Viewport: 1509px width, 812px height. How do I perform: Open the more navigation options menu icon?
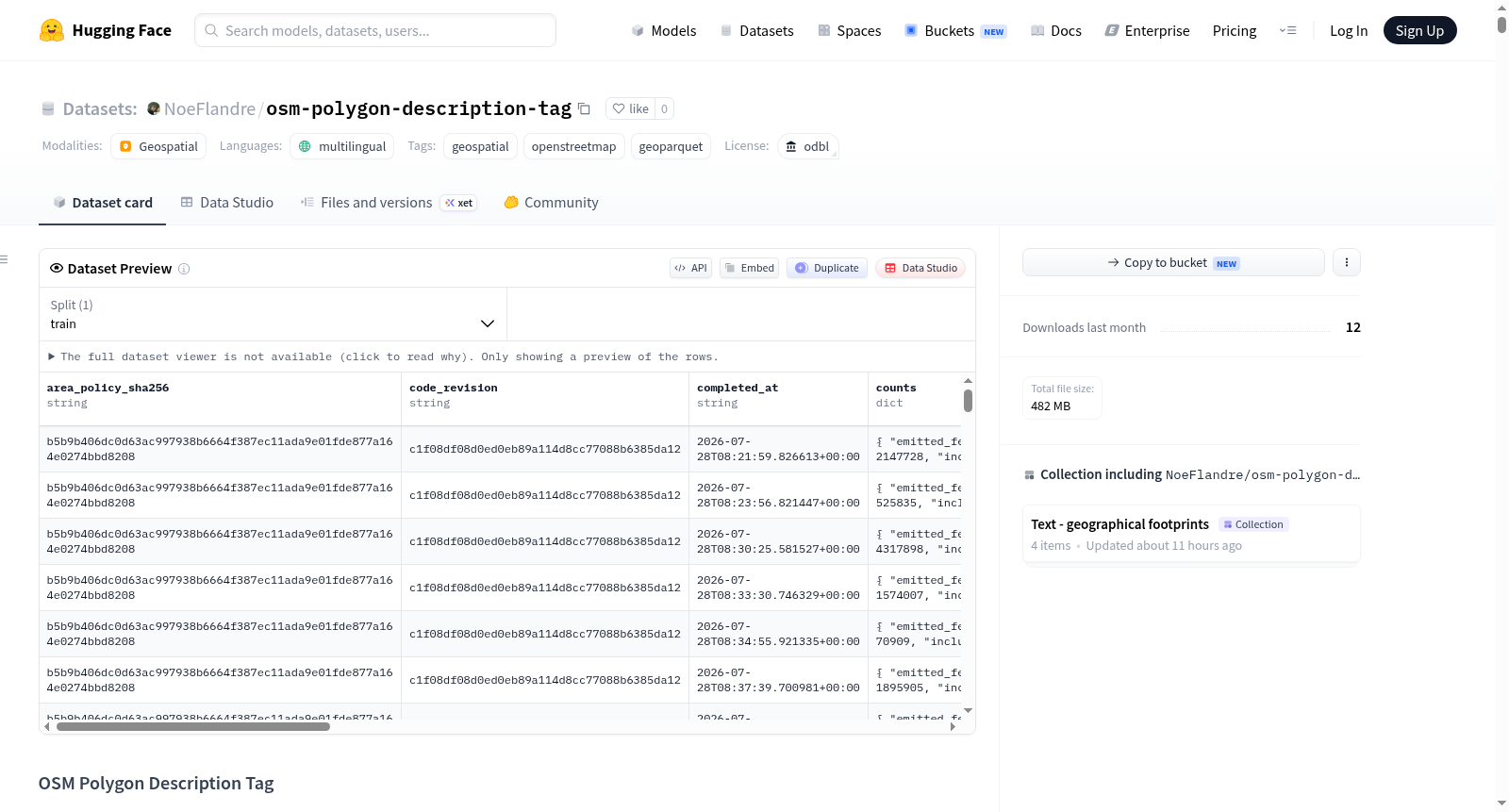[x=1287, y=30]
